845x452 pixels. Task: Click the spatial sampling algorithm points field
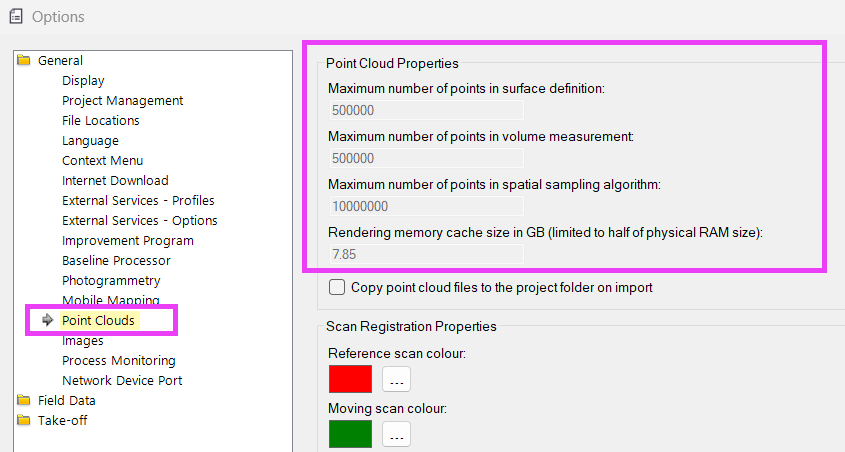pos(425,206)
